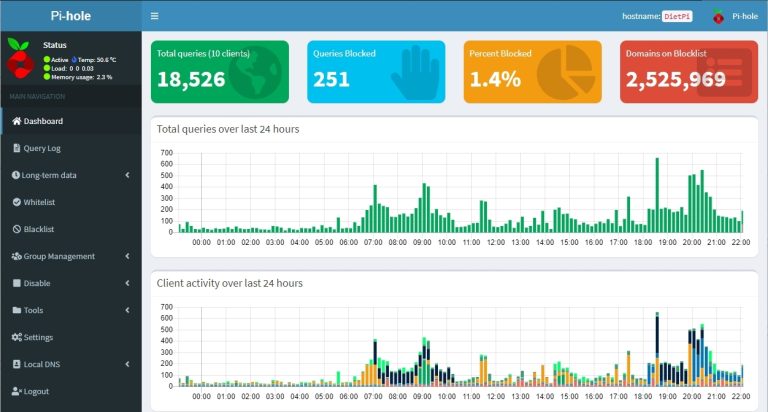Click the Queries Blocked blue stat box
This screenshot has width=768, height=412.
(375, 71)
